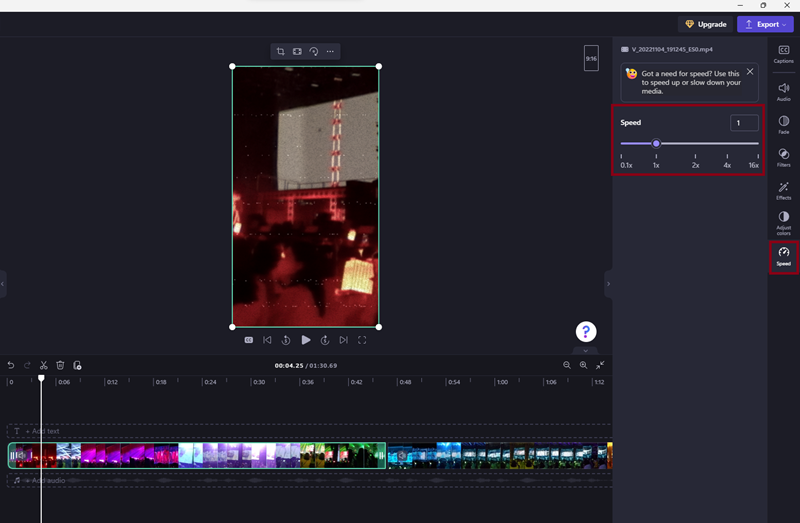Open the 9:16 aspect ratio selector
Image resolution: width=800 pixels, height=523 pixels.
[591, 58]
